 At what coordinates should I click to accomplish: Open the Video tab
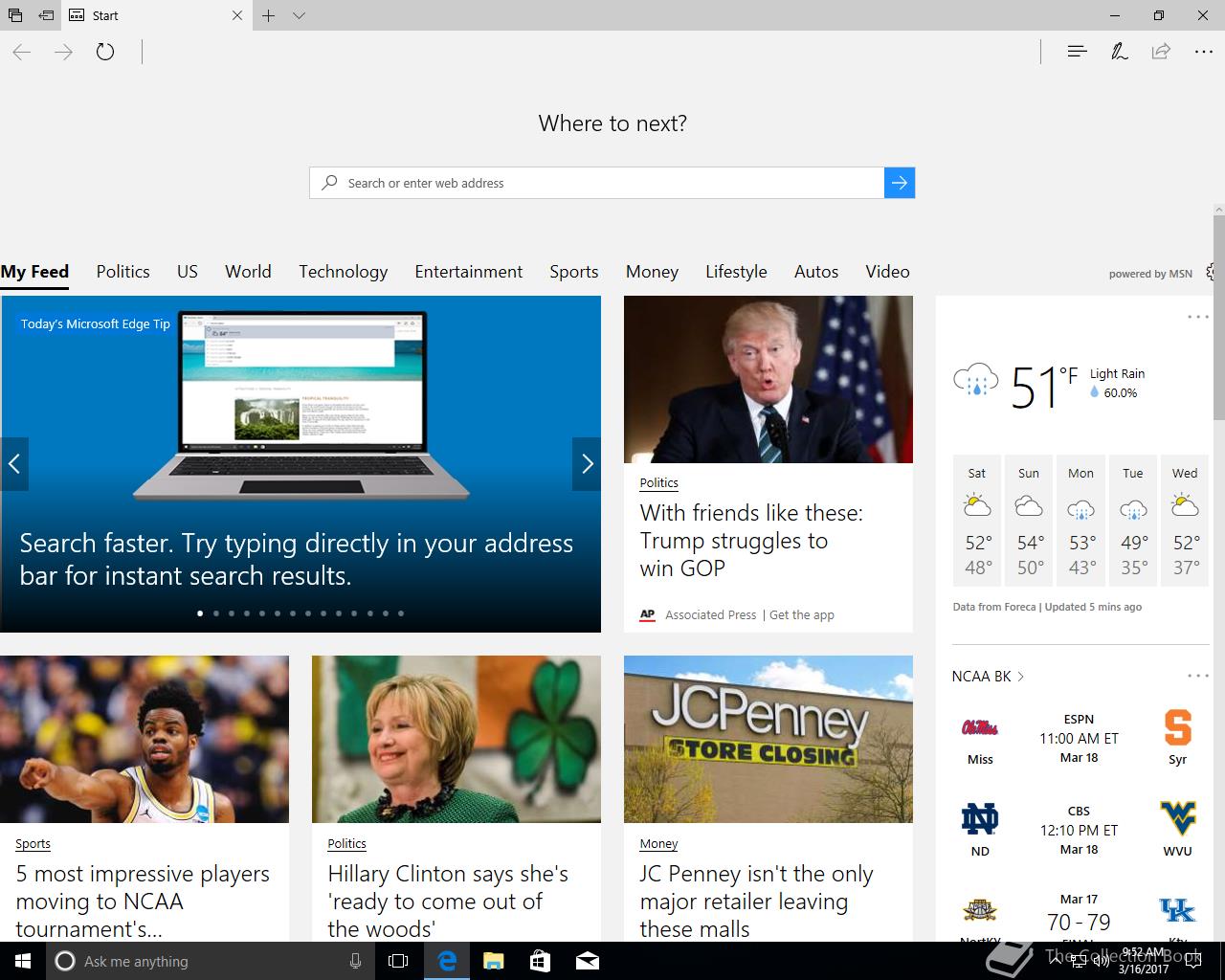(887, 272)
